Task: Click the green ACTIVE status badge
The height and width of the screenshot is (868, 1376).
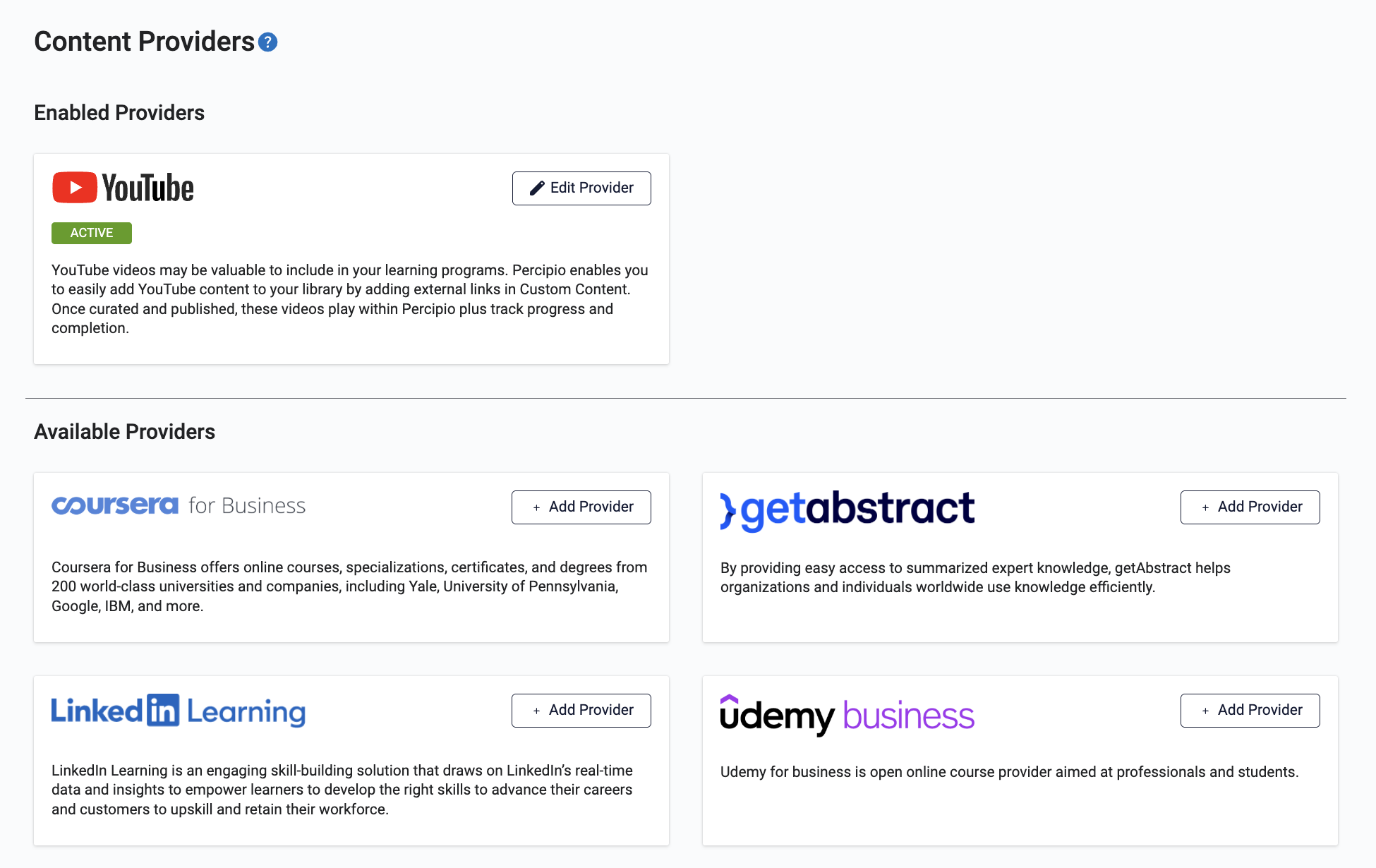Action: [x=92, y=233]
